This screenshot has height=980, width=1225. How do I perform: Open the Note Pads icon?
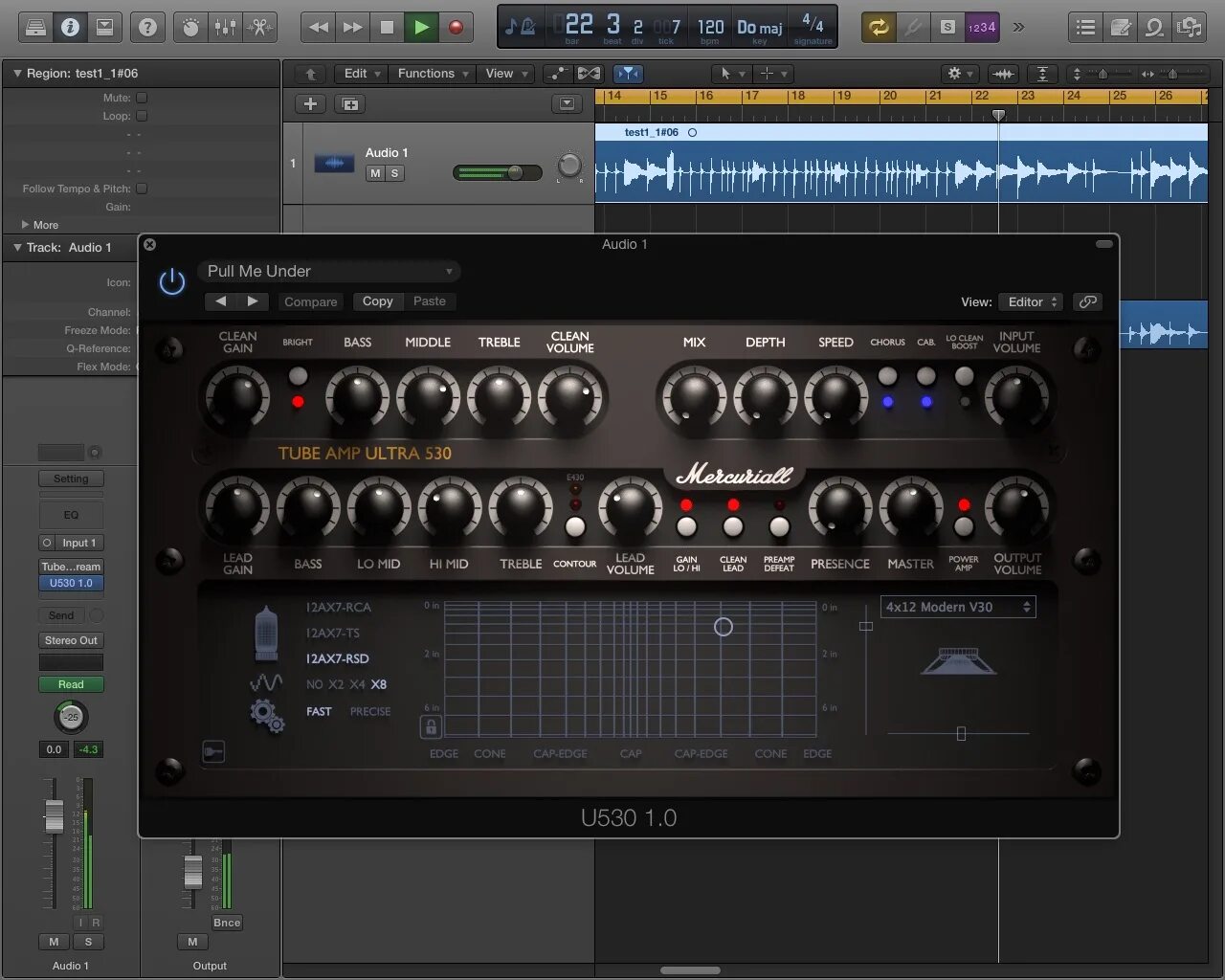point(1120,27)
